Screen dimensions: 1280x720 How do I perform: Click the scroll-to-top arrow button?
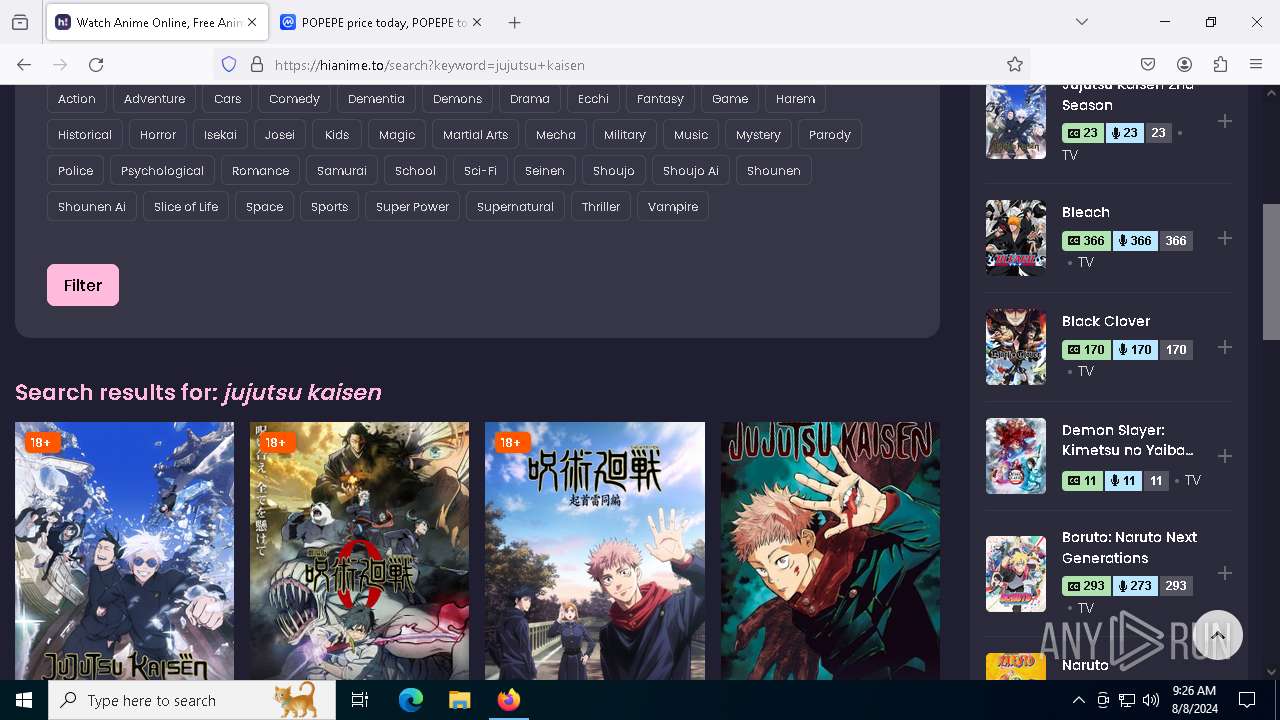(x=1217, y=635)
